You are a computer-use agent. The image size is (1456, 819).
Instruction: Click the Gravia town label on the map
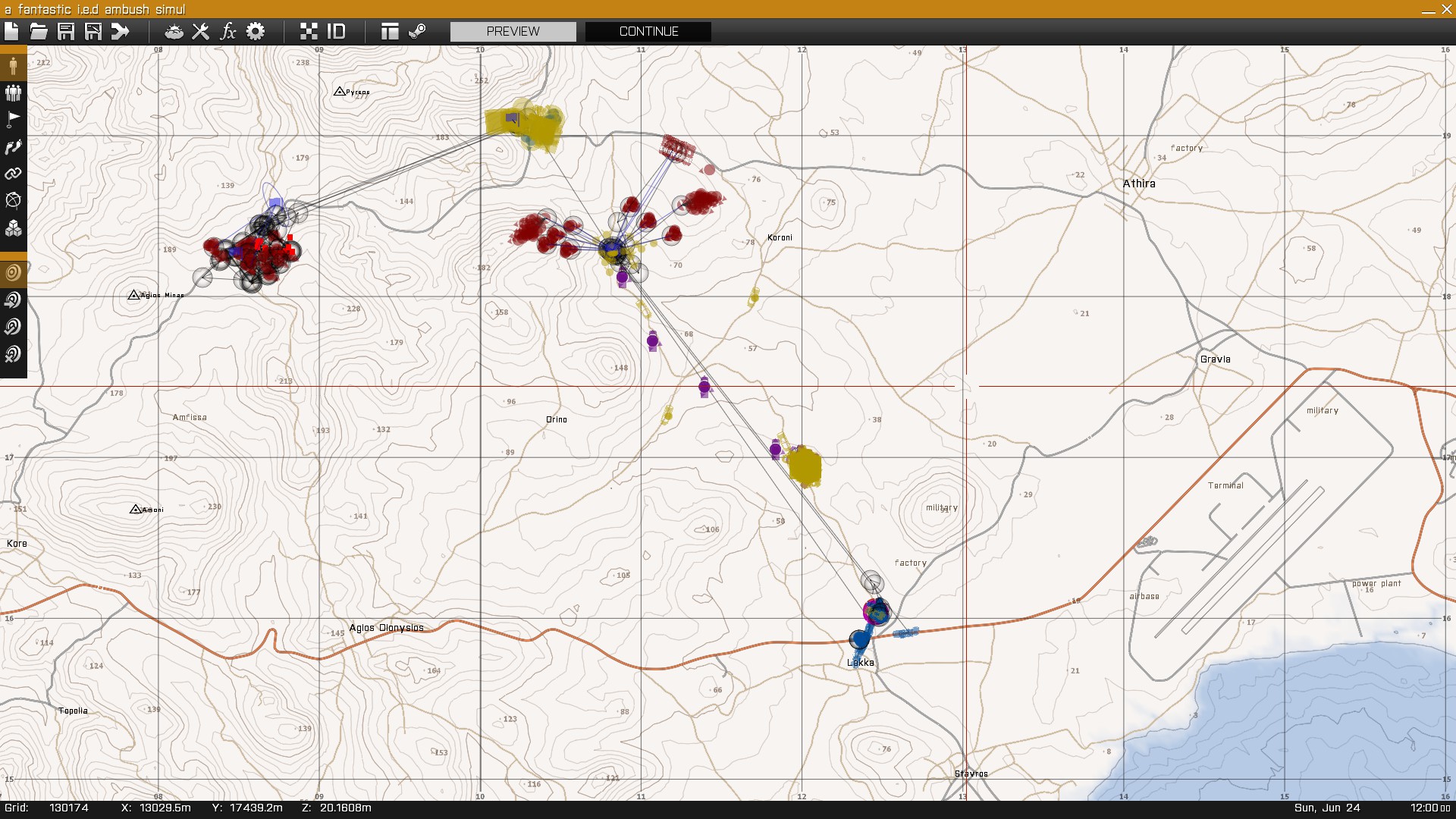point(1215,359)
